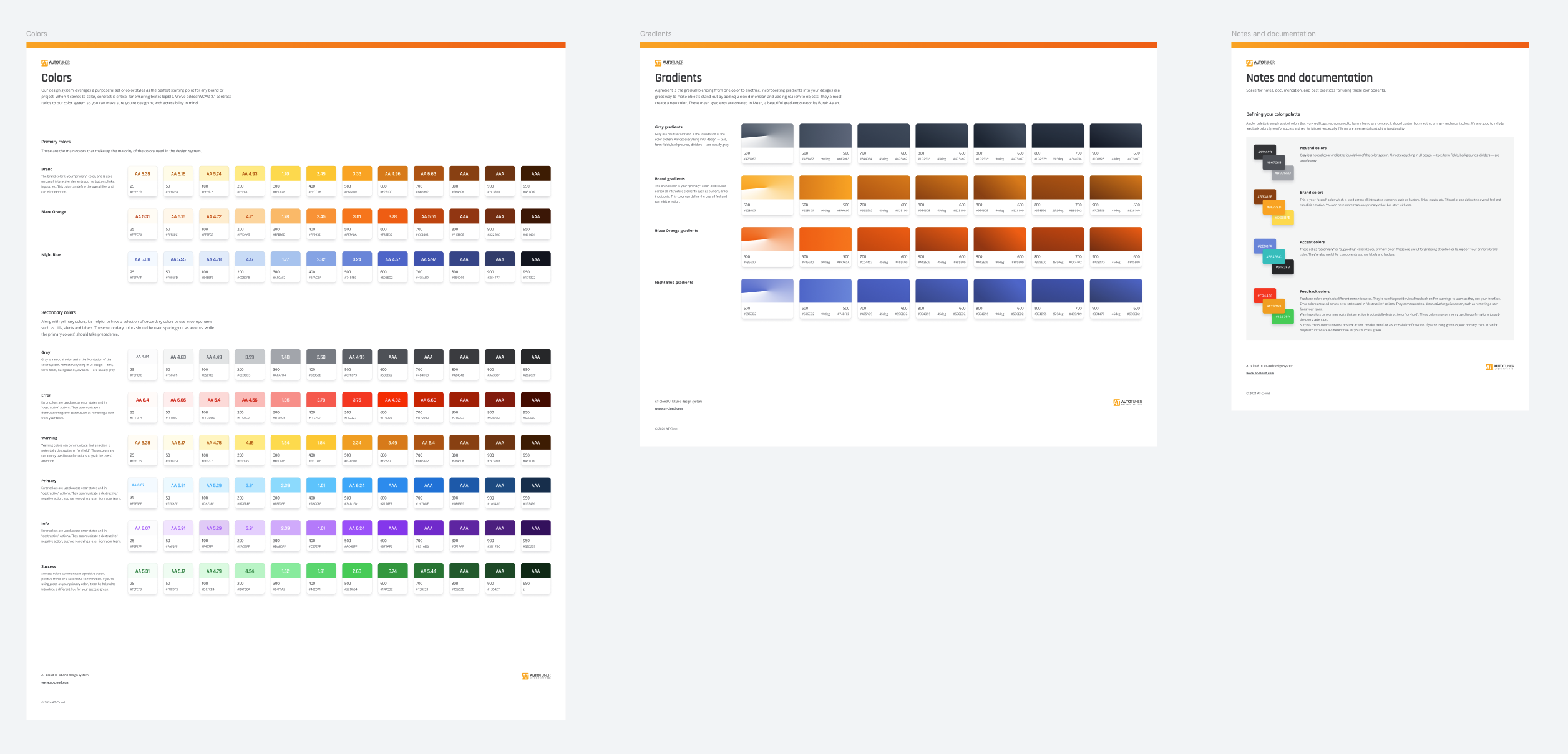Click the Autotuner logo atop the Notes frame
This screenshot has width=1568, height=754.
pyautogui.click(x=1260, y=63)
